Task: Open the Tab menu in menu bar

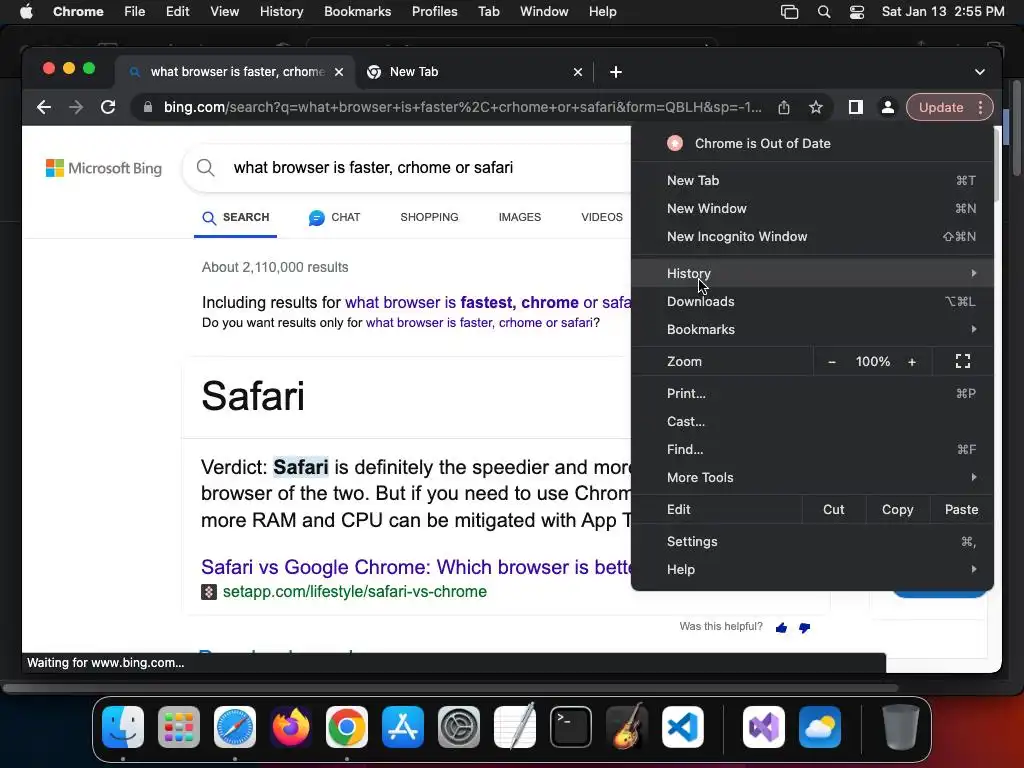Action: tap(488, 12)
